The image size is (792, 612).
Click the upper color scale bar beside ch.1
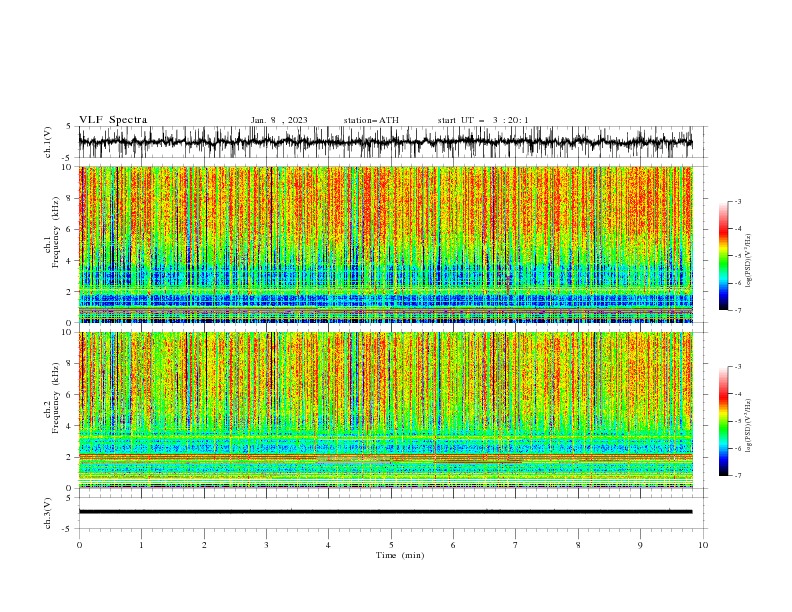coord(723,256)
